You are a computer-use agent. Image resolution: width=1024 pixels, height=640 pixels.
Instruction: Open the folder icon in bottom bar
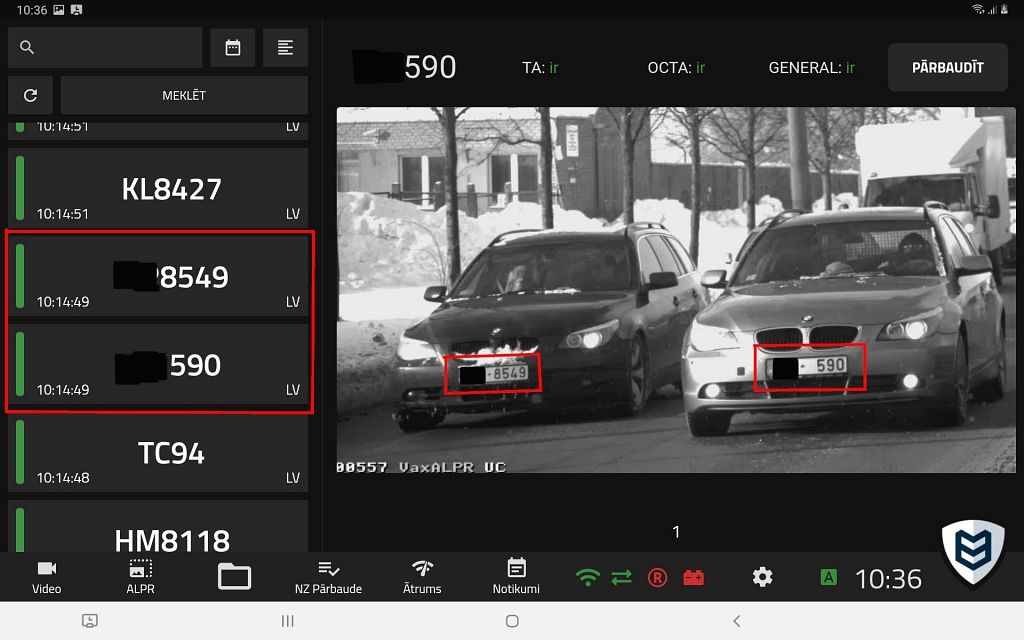[x=234, y=577]
